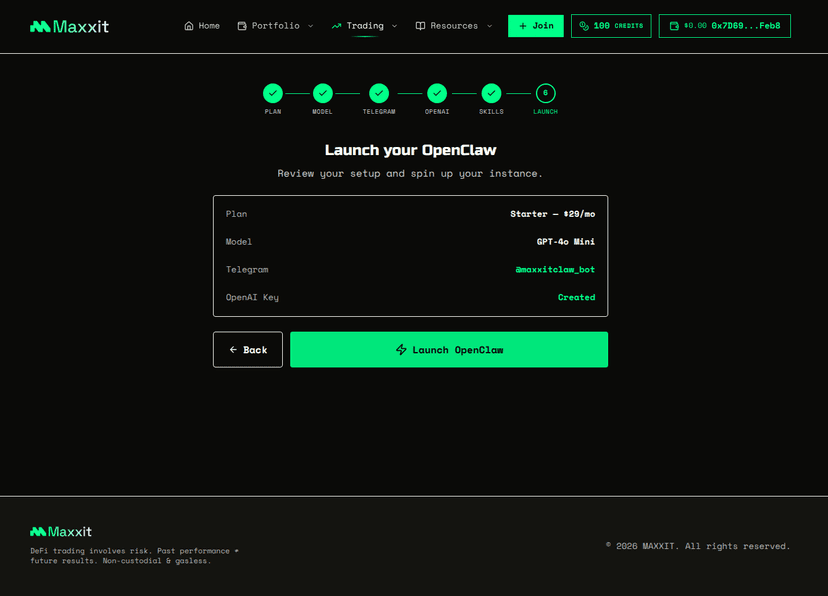The height and width of the screenshot is (596, 828).
Task: Select the Trading navigation item
Action: tap(364, 25)
